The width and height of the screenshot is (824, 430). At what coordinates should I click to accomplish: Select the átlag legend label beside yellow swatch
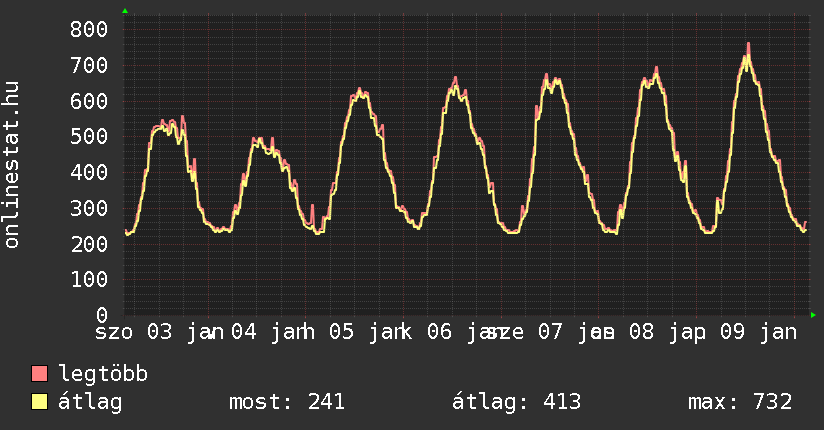coord(90,402)
